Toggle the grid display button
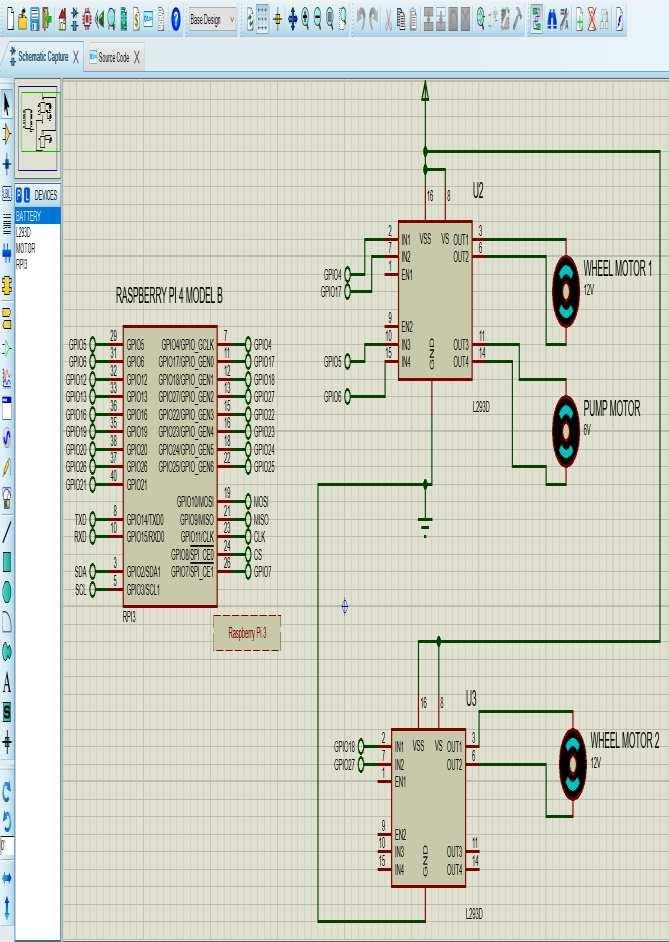669x942 pixels. coord(262,19)
